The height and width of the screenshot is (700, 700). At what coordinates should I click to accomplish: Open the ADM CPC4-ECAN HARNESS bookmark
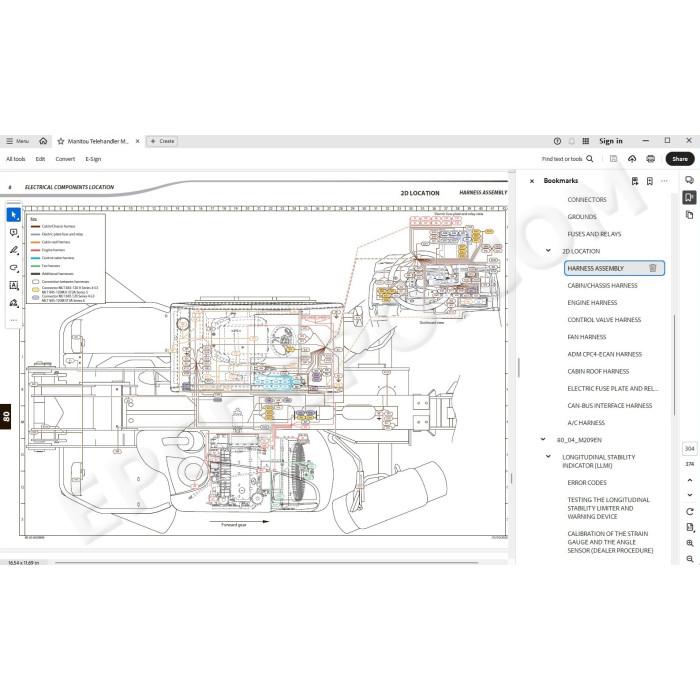[x=604, y=354]
